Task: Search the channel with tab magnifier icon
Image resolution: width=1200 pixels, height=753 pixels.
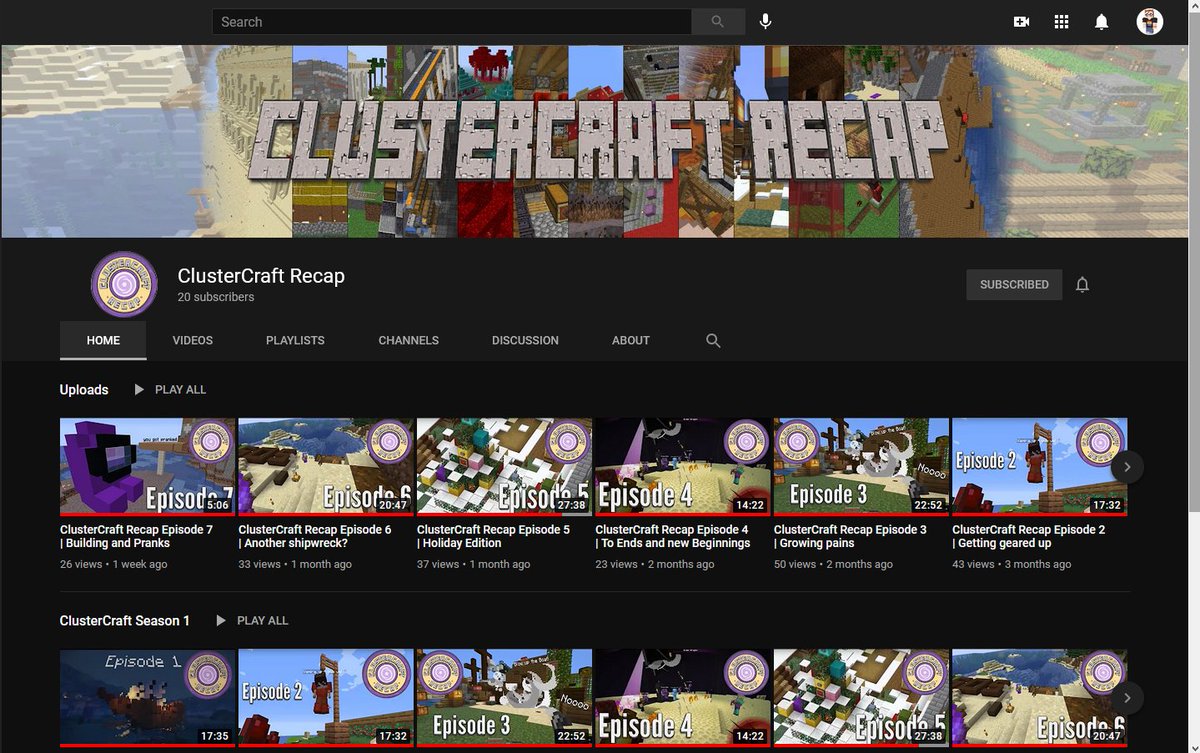Action: (x=713, y=340)
